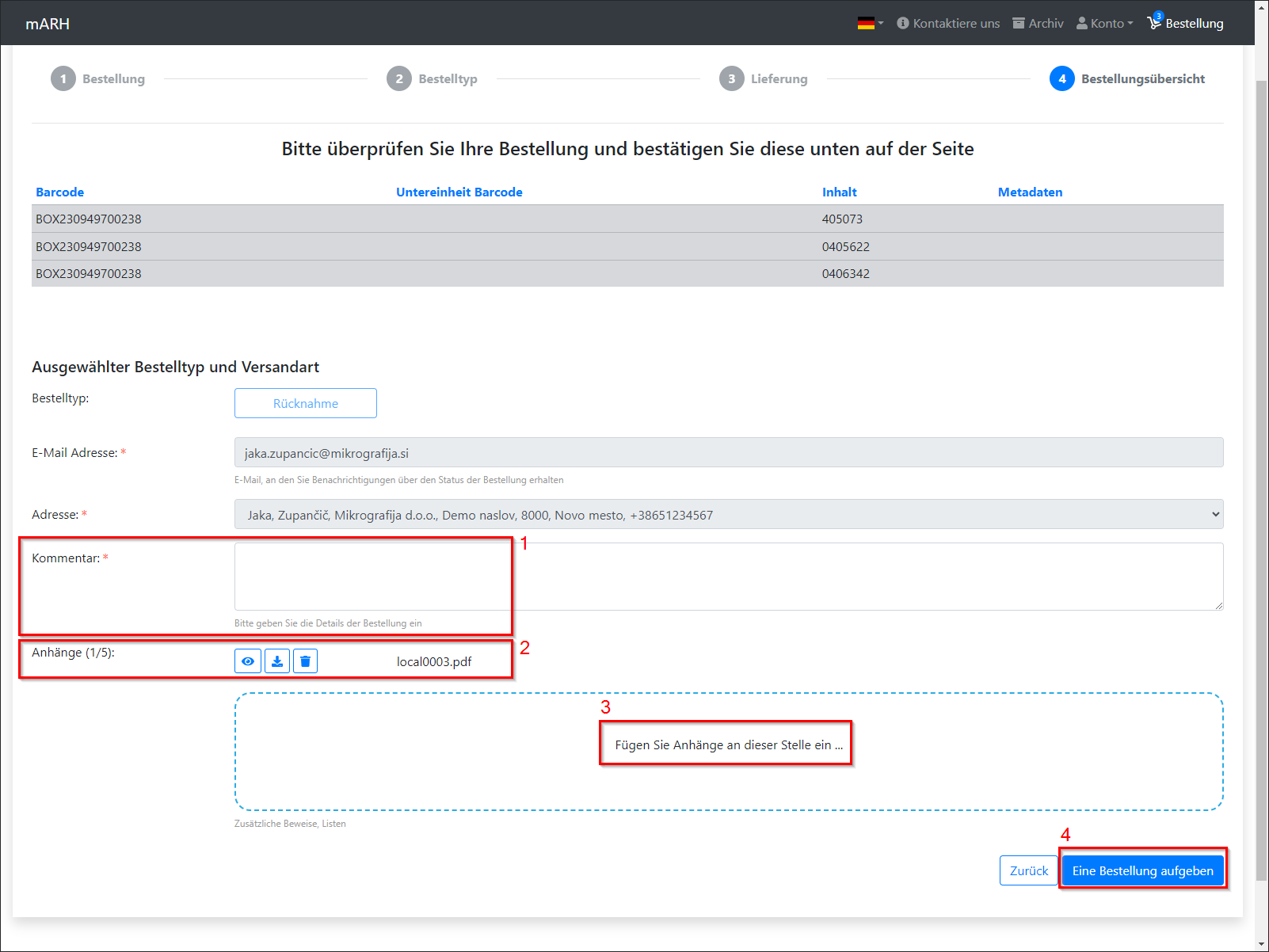Expand the Konto account menu
Image resolution: width=1269 pixels, height=952 pixels.
click(1104, 23)
